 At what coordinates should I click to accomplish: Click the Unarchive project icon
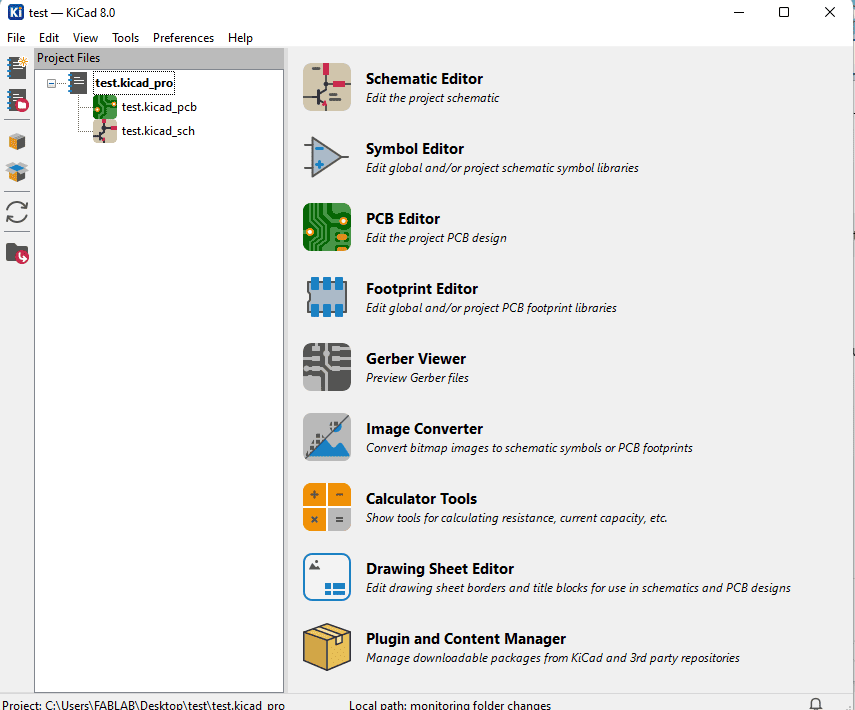point(17,172)
